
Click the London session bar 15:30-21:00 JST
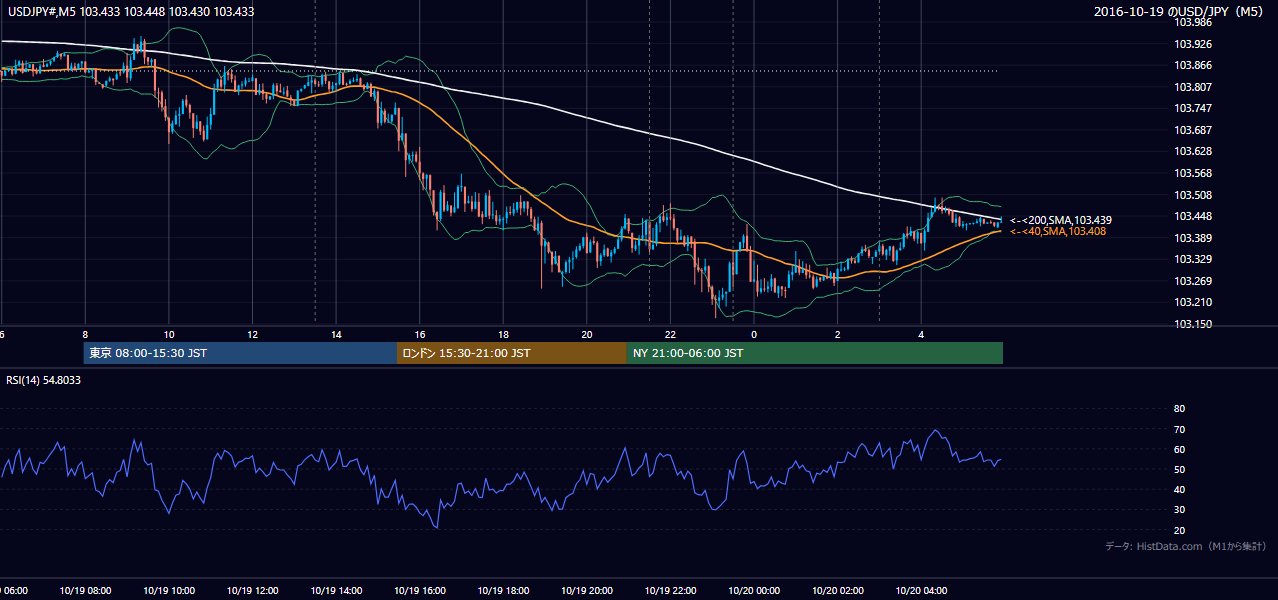(512, 353)
